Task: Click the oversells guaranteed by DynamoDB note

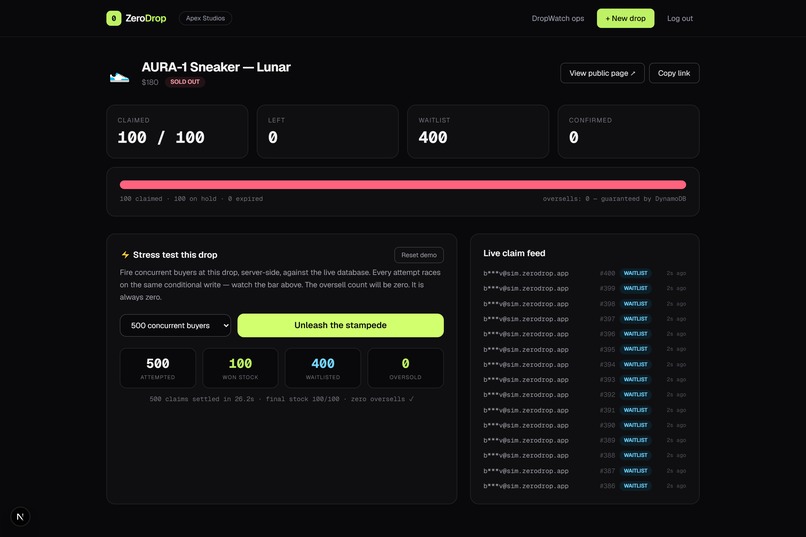Action: pyautogui.click(x=614, y=199)
